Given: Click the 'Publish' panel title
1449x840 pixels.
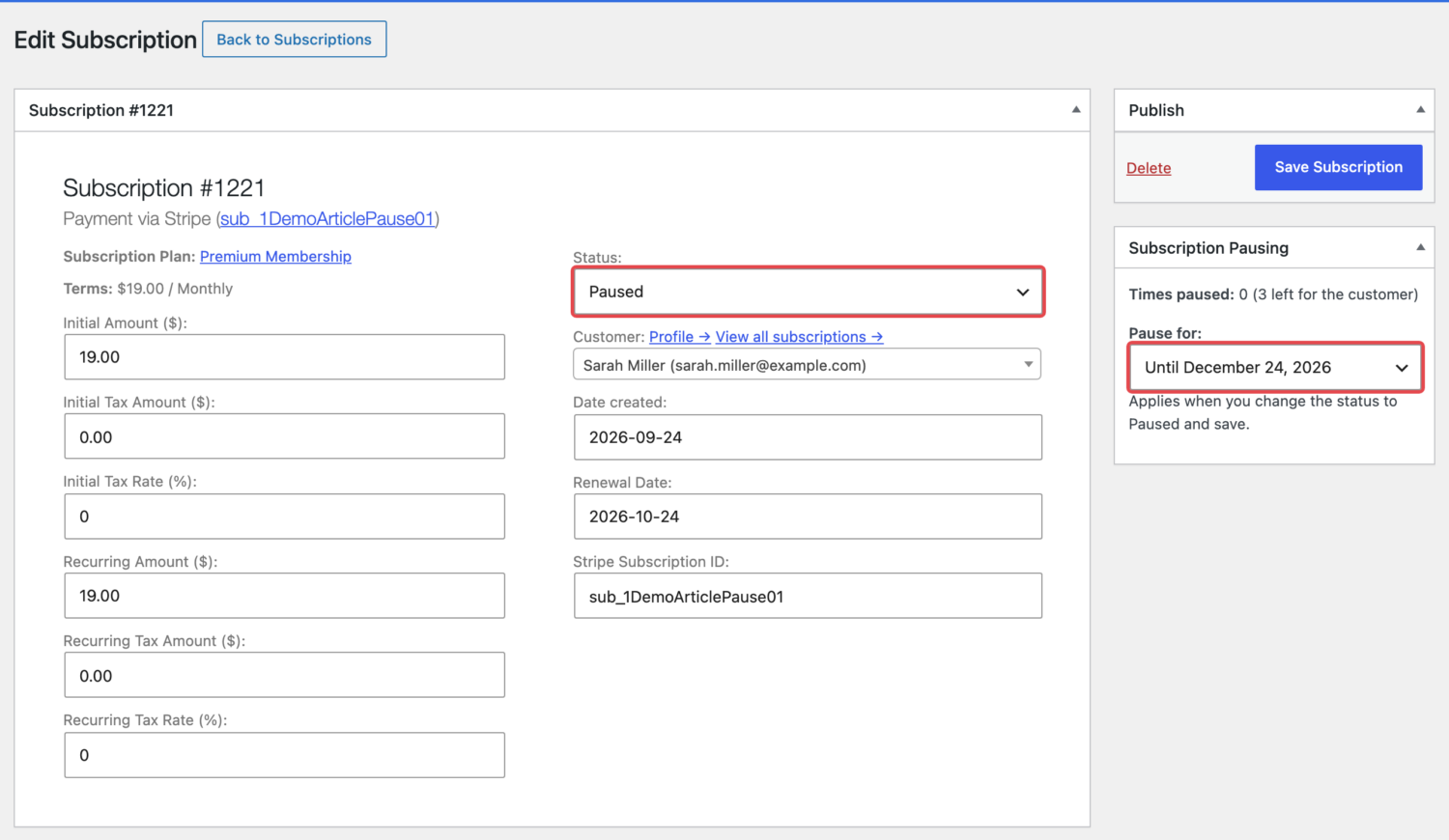Looking at the screenshot, I should coord(1156,110).
